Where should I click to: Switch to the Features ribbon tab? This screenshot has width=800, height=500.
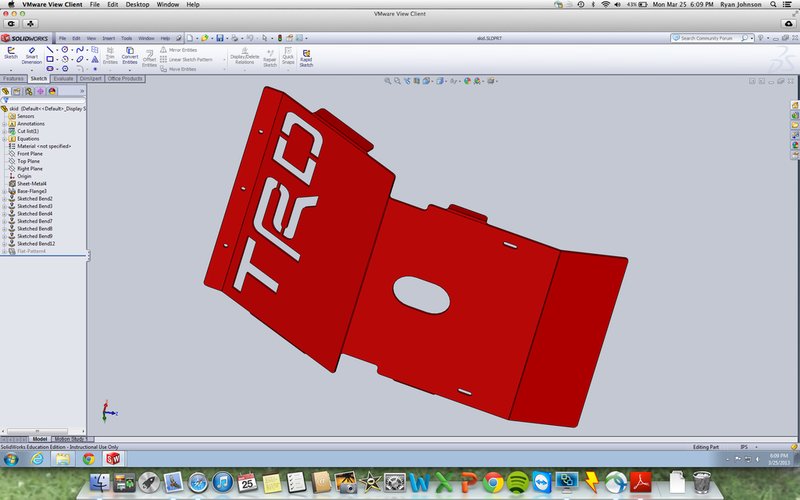point(13,79)
